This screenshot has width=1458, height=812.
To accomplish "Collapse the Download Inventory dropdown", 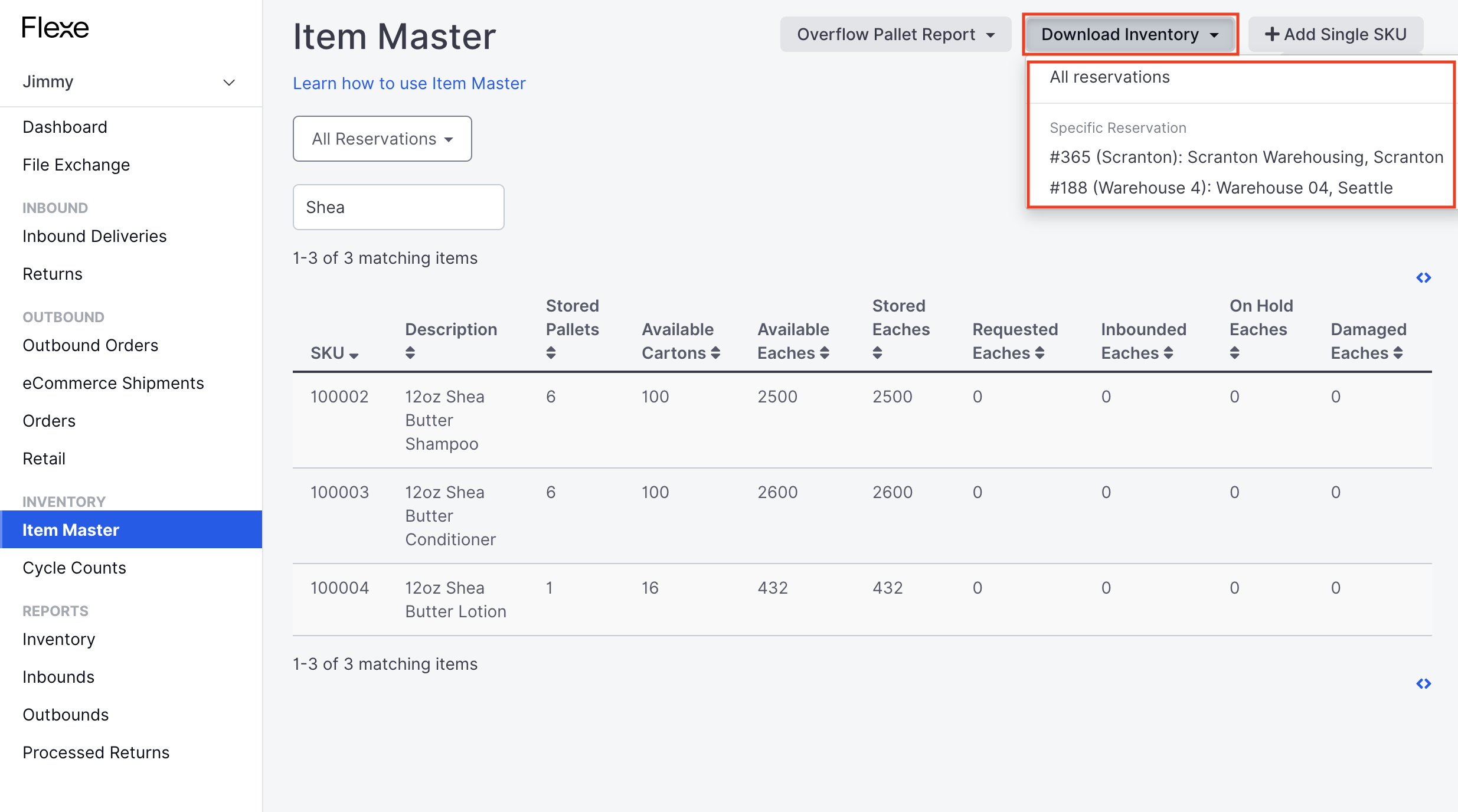I will coord(1130,34).
